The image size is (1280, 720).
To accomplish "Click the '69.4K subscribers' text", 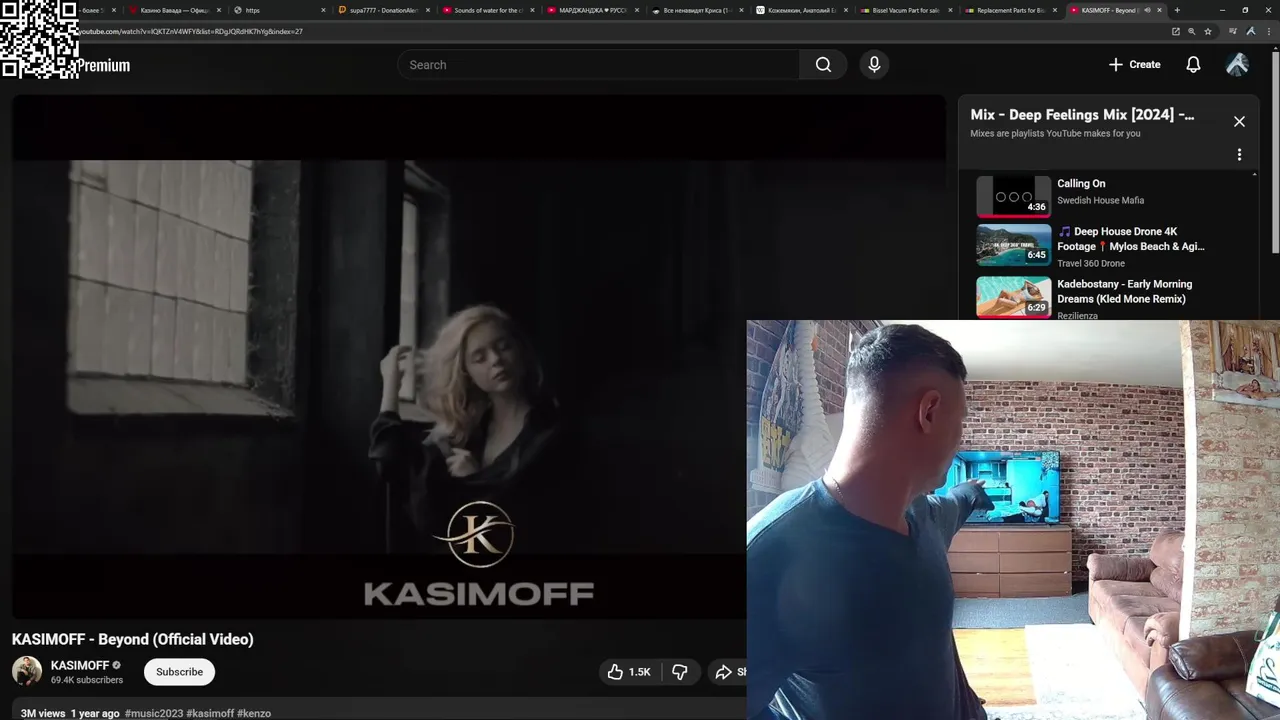I will pos(87,680).
